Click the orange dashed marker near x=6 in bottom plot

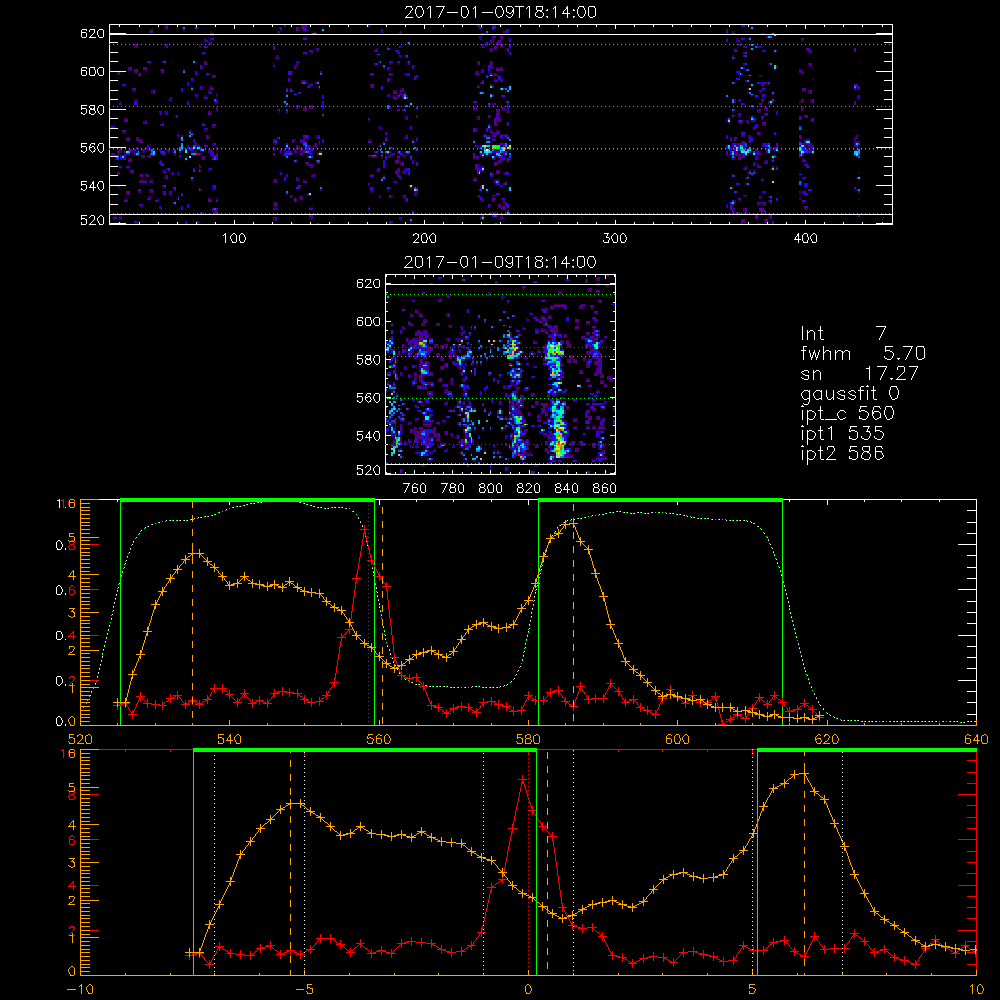(804, 862)
